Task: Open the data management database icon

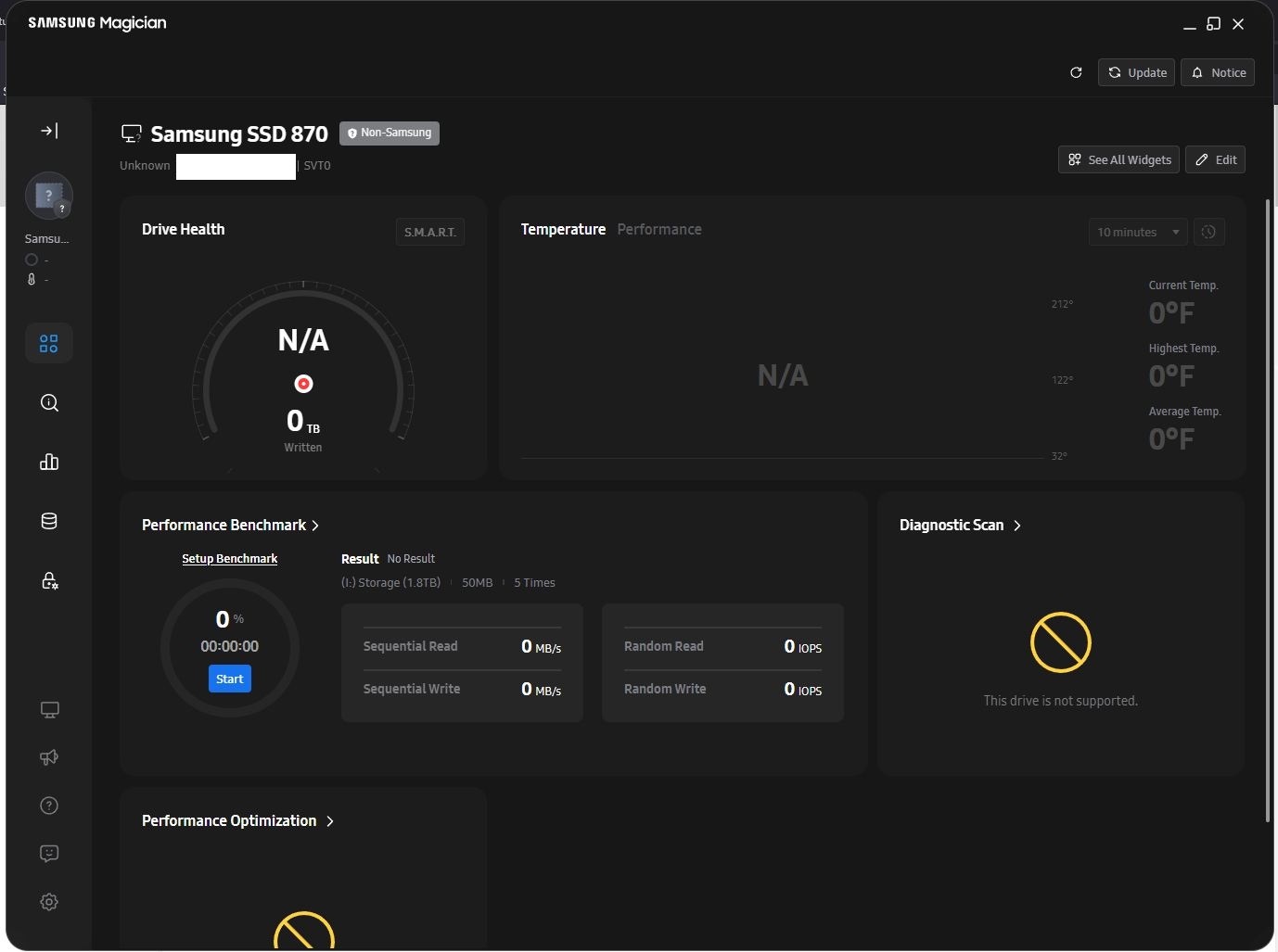Action: tap(49, 522)
